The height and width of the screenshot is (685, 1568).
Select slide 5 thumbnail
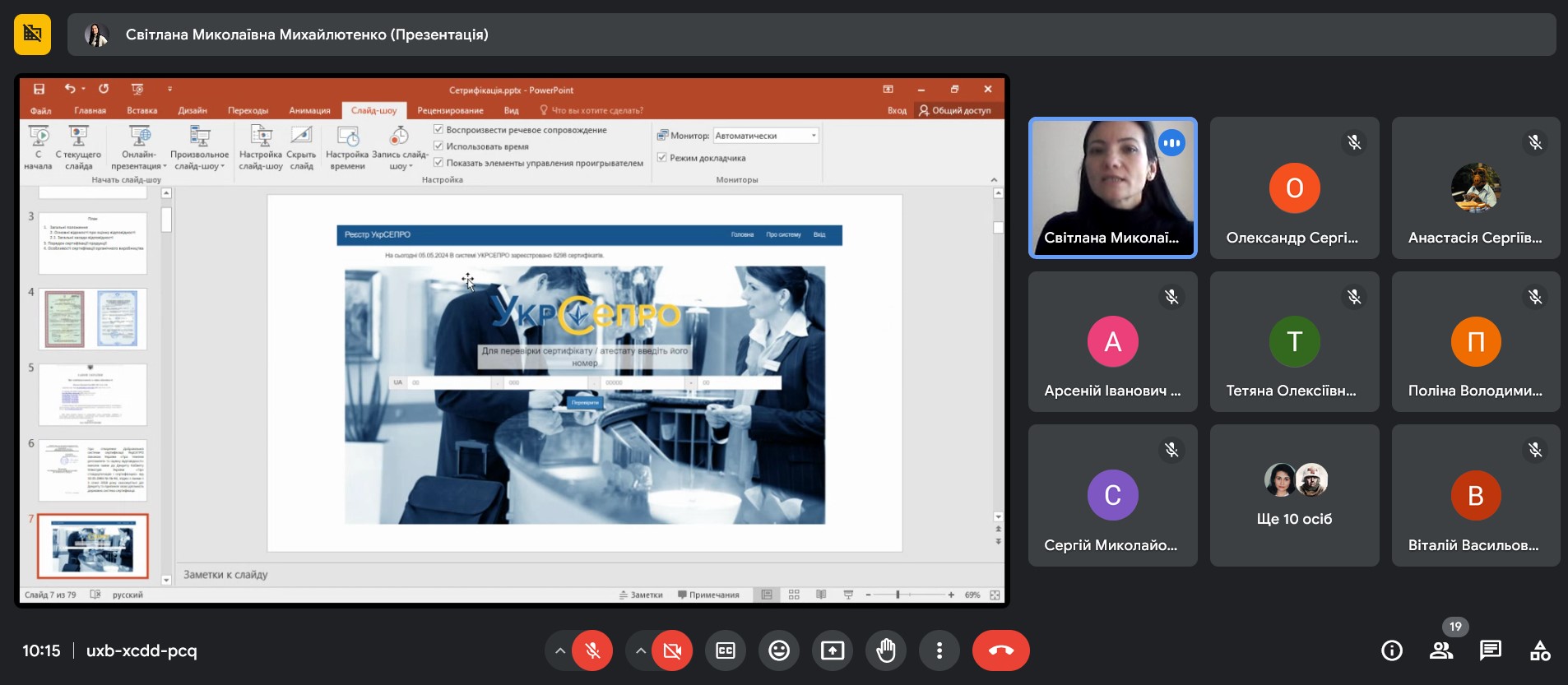(93, 395)
